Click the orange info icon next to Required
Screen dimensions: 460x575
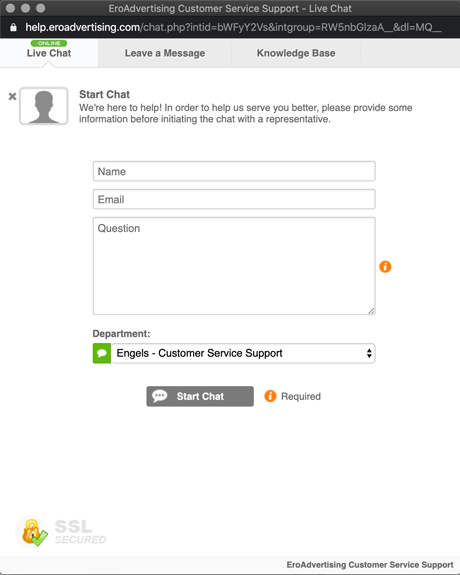[270, 396]
